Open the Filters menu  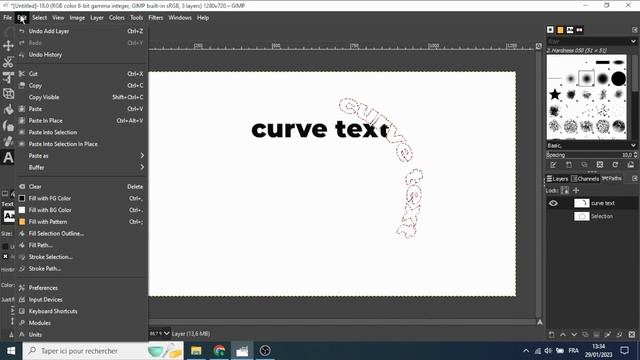coord(156,18)
